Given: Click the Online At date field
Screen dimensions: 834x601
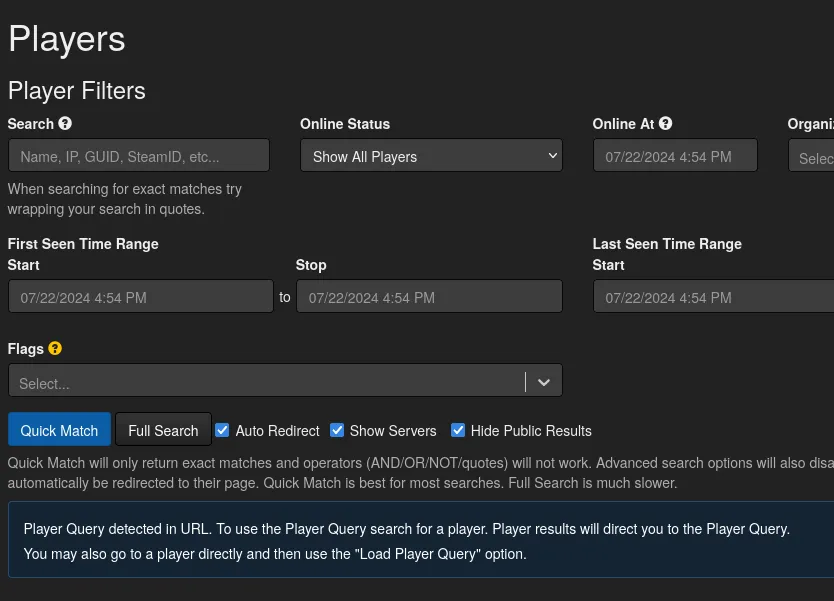Looking at the screenshot, I should [x=675, y=156].
